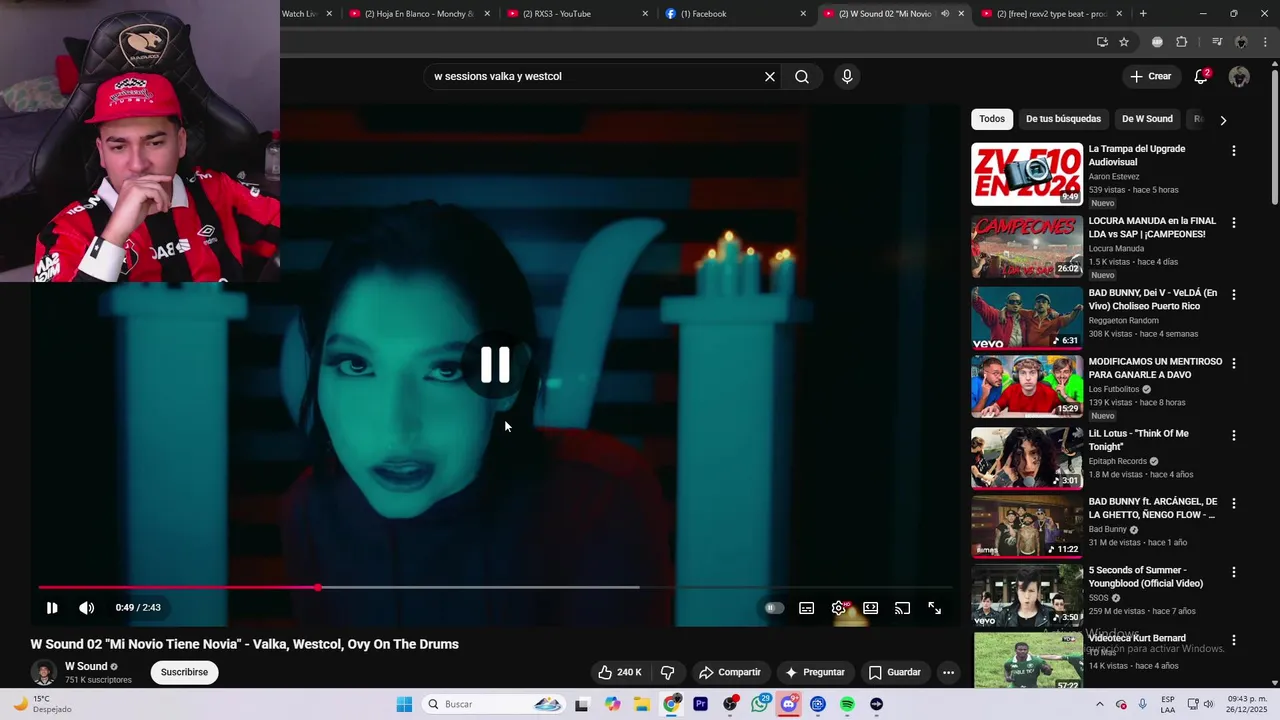Open the MODIFICAMOS UN MENTIROSO video title

(x=1155, y=368)
